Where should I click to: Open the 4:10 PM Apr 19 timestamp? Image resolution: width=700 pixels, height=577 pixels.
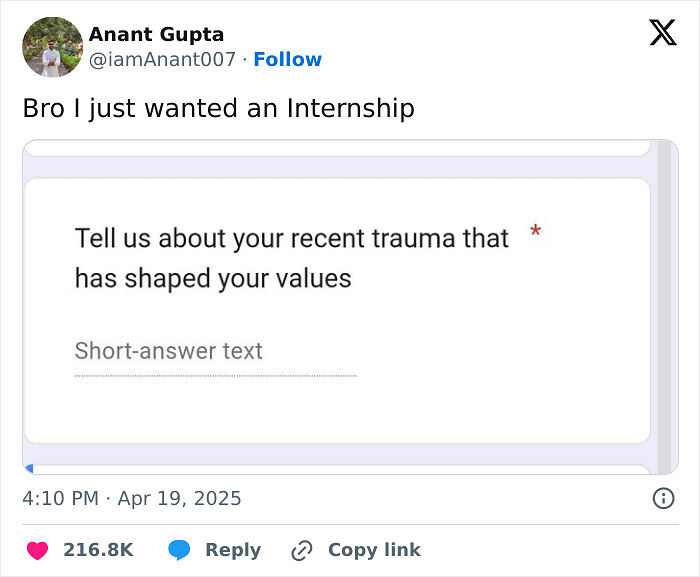(x=132, y=498)
